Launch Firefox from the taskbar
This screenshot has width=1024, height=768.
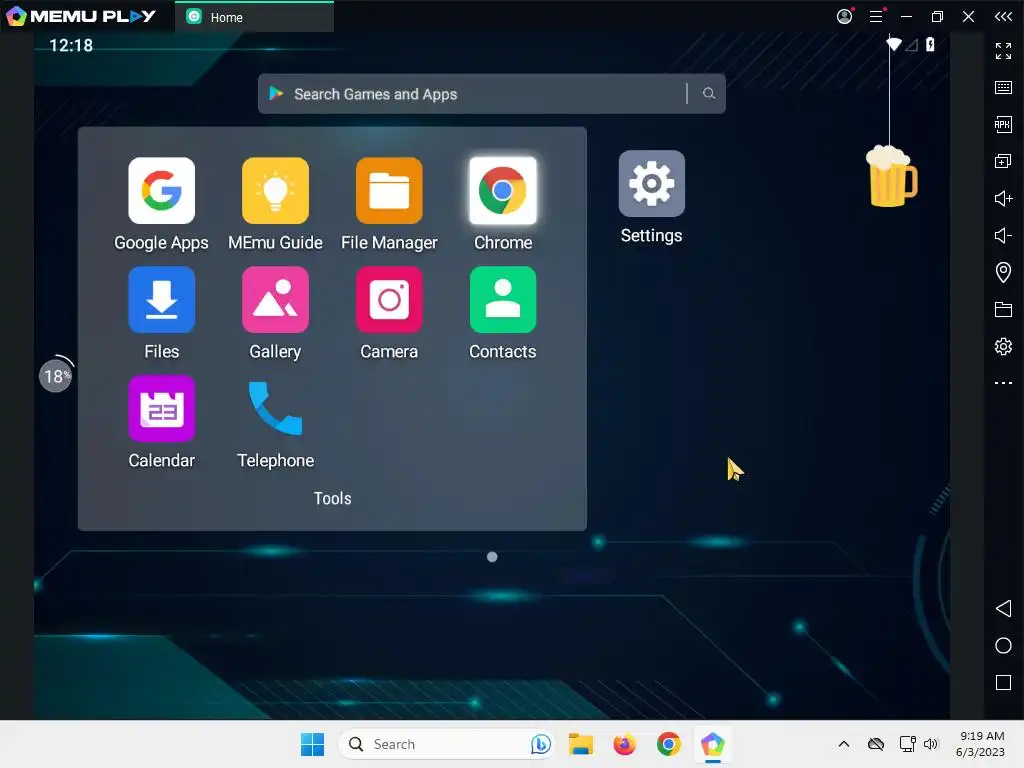[624, 744]
